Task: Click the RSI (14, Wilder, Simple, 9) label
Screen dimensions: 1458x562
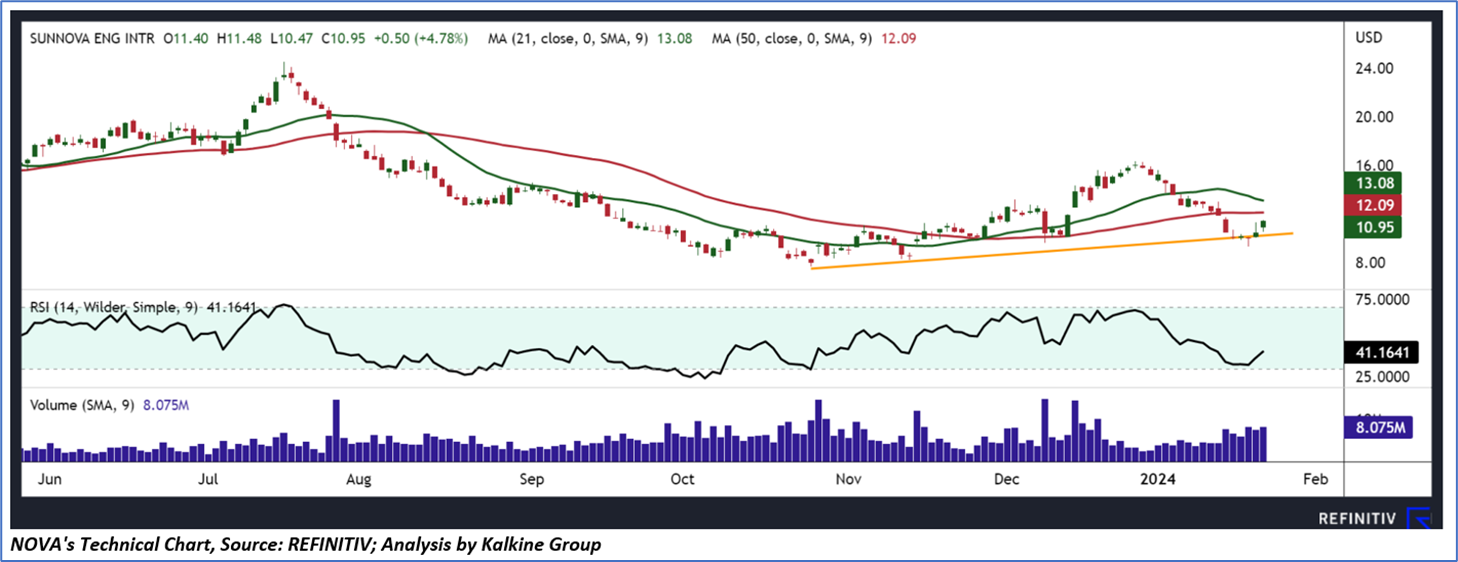Action: [x=113, y=310]
